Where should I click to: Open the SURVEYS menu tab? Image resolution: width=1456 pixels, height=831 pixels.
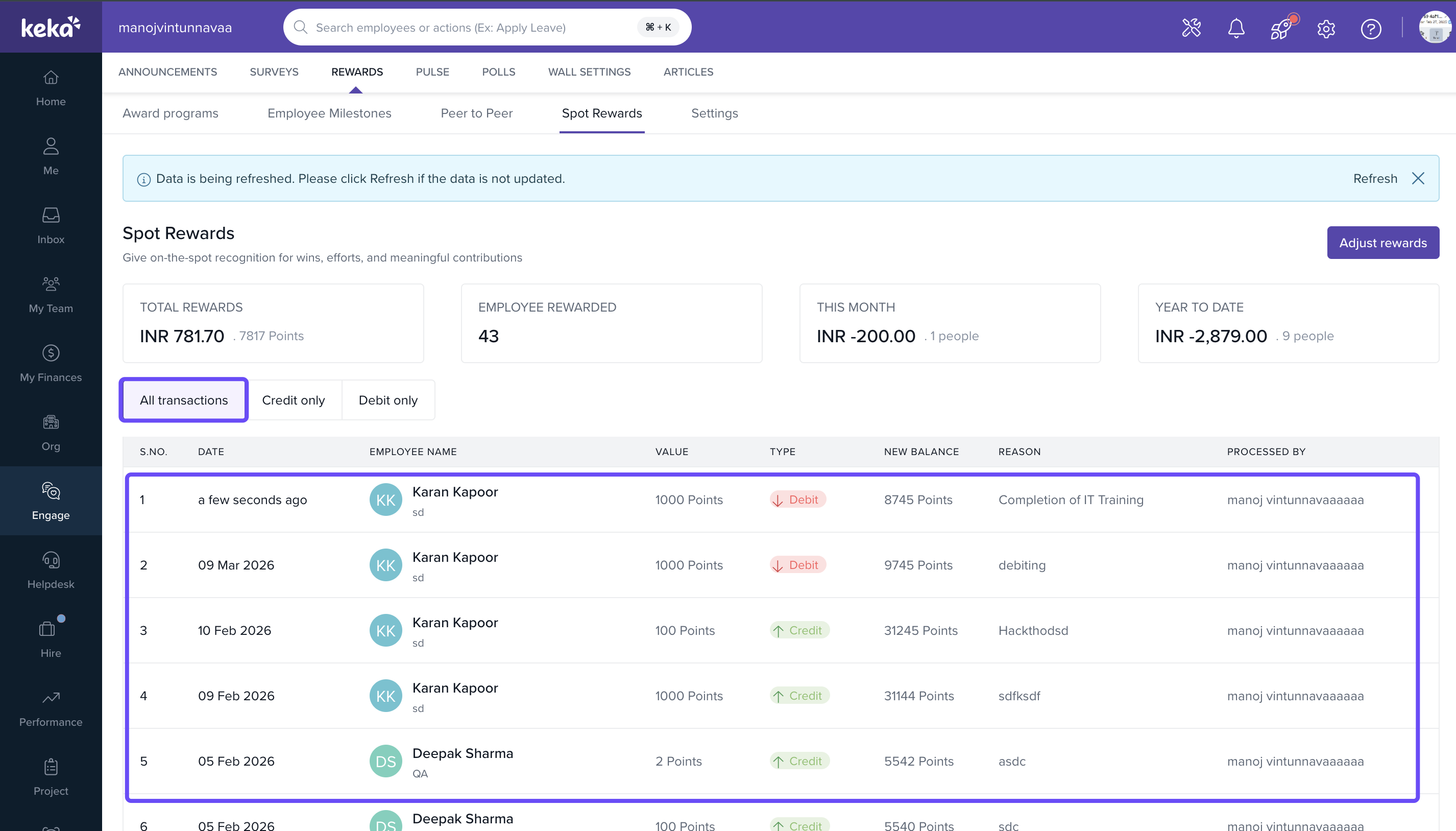274,72
